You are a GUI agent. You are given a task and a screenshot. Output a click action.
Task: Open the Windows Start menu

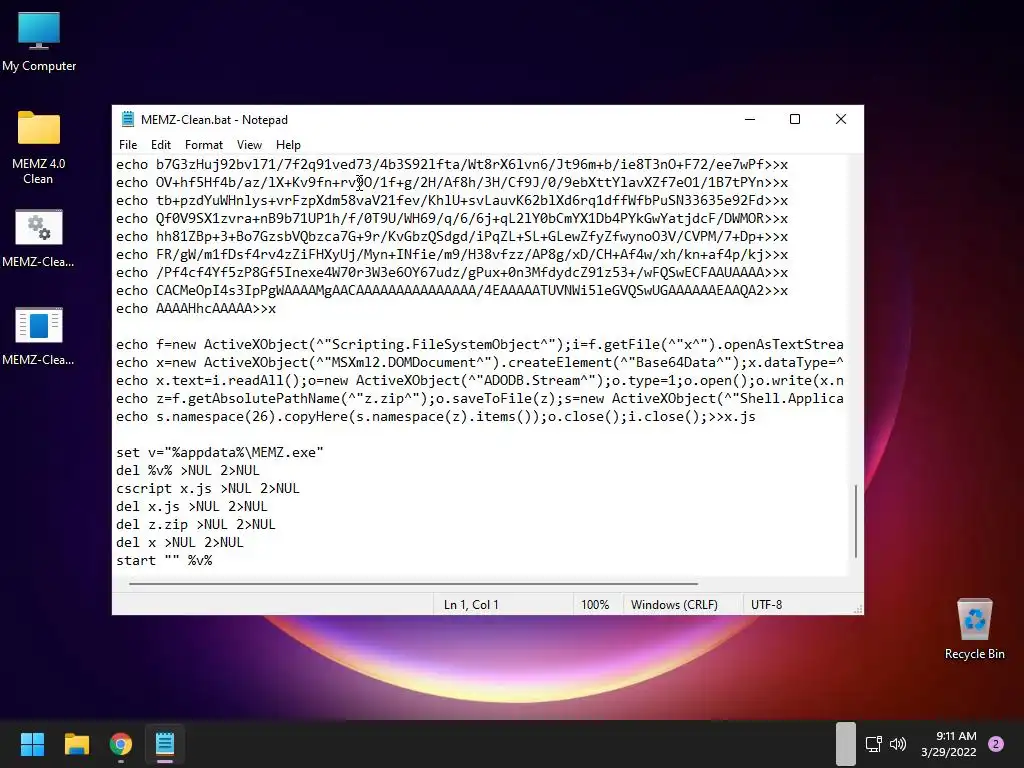click(32, 744)
